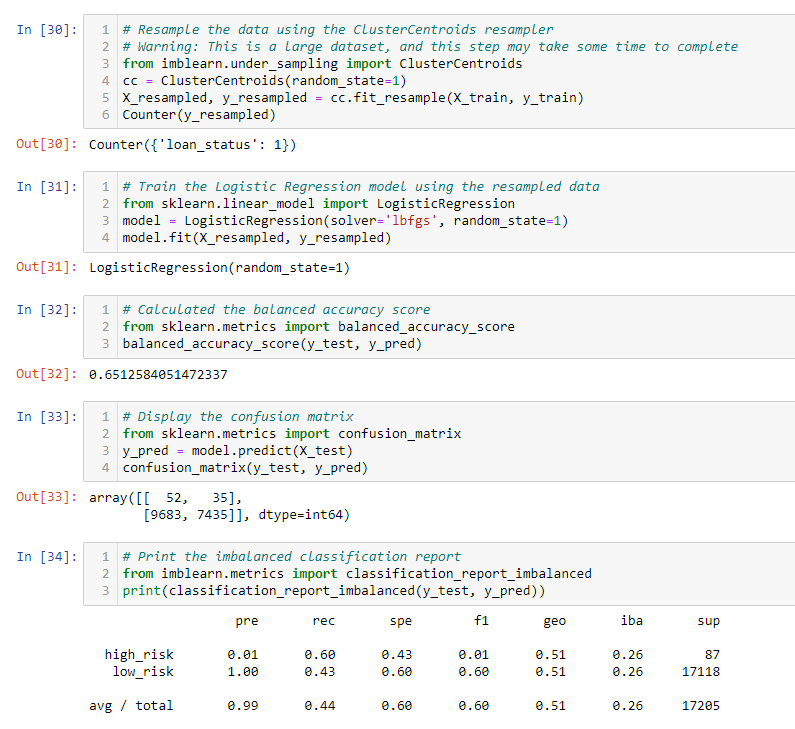This screenshot has height=729, width=795.
Task: Select the In [34] code cell
Action: tap(439, 573)
